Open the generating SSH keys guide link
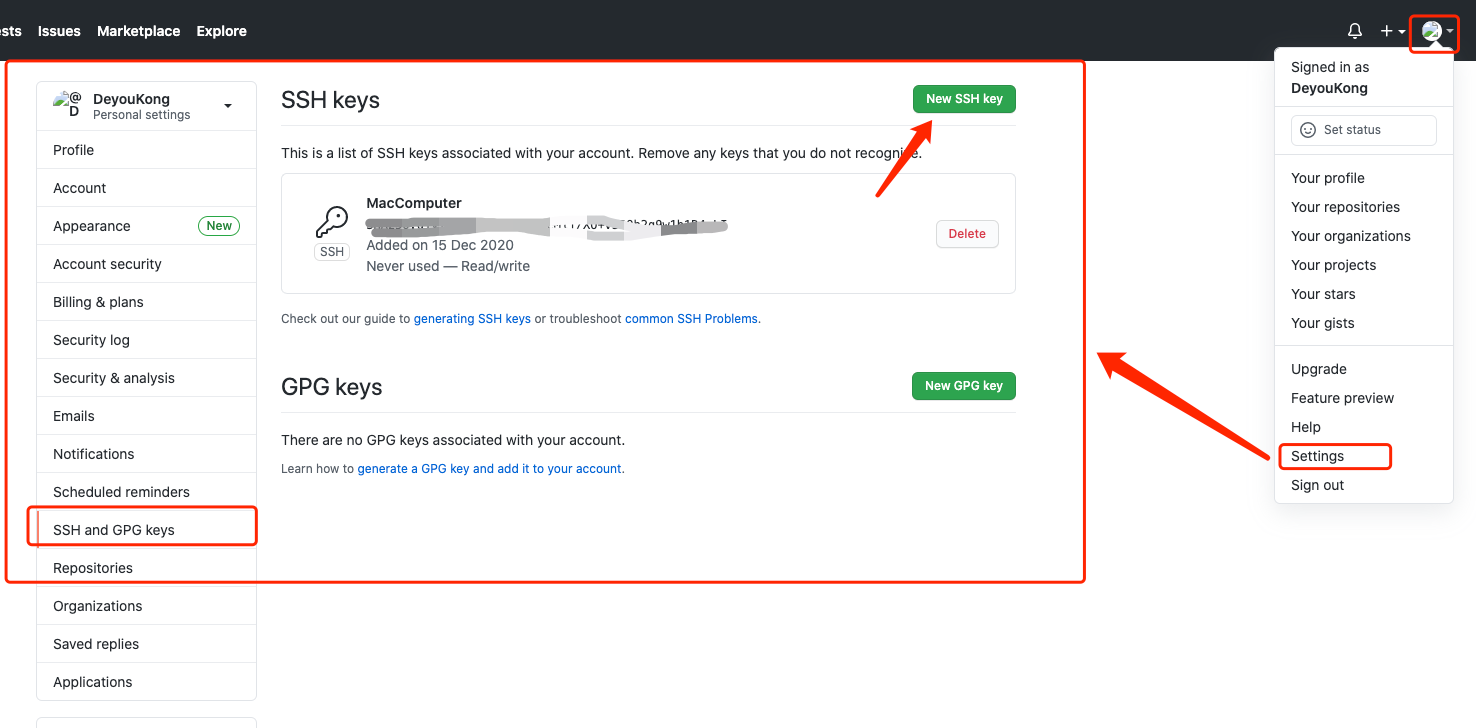Image resolution: width=1476 pixels, height=728 pixels. coord(472,319)
